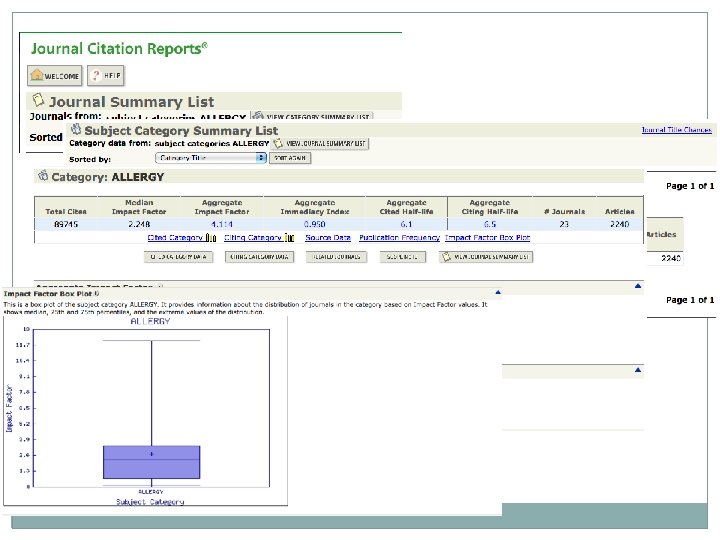Click the Aggregate Immediacy Index value 0.950
The image size is (720, 540).
(315, 224)
